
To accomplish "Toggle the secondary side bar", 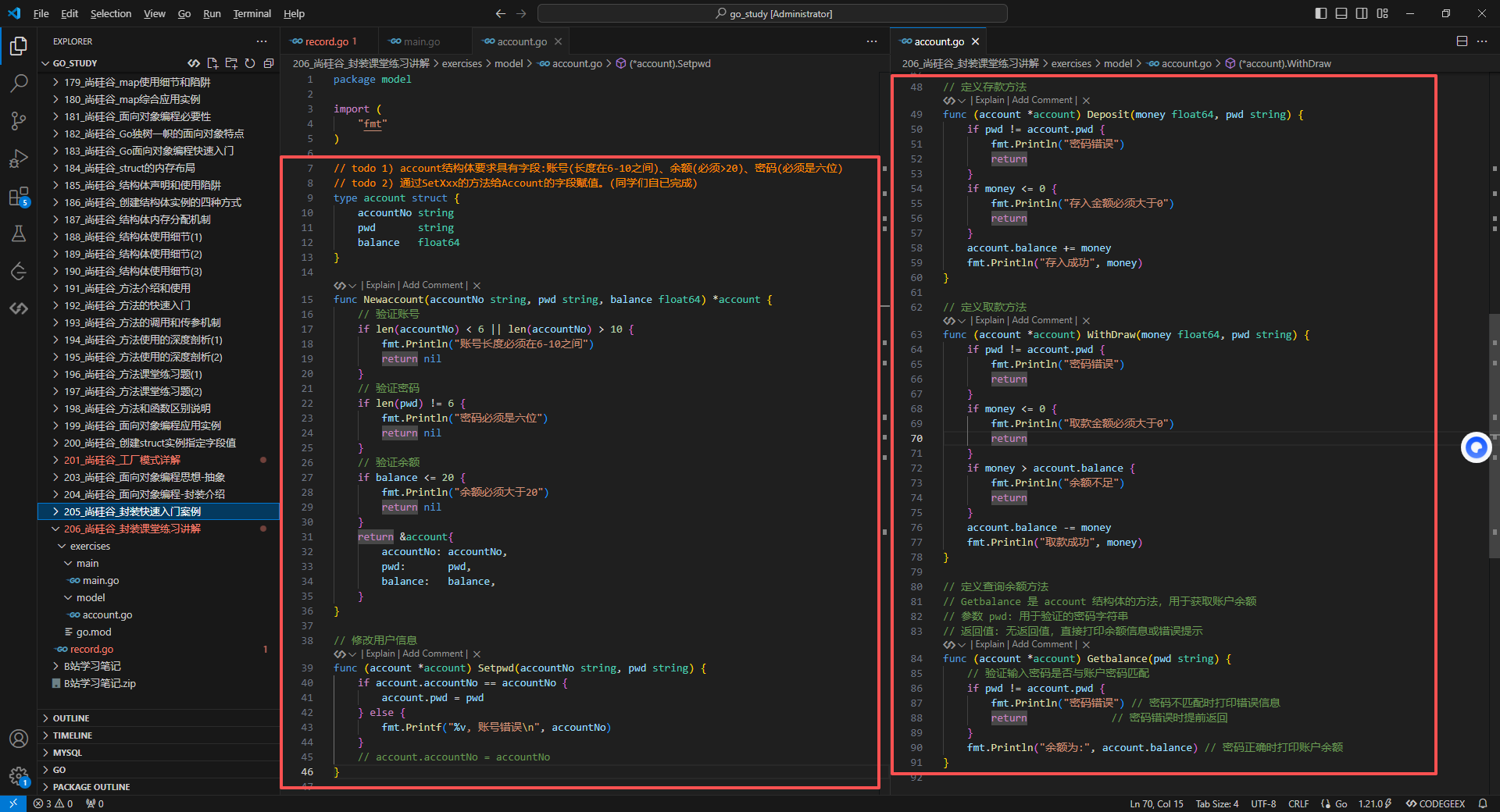I will click(1362, 13).
